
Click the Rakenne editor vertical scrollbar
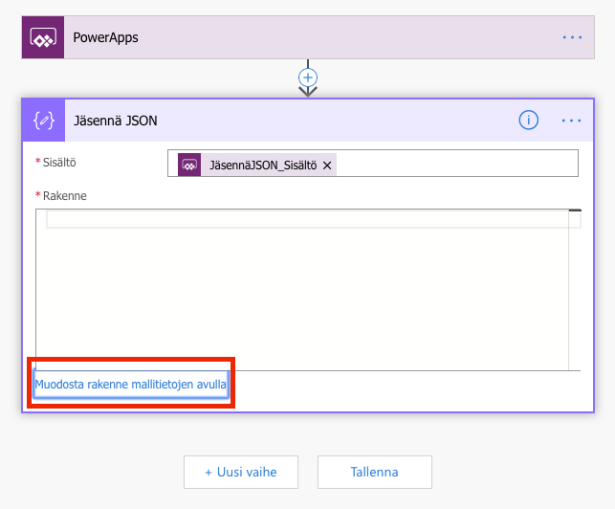tap(574, 290)
